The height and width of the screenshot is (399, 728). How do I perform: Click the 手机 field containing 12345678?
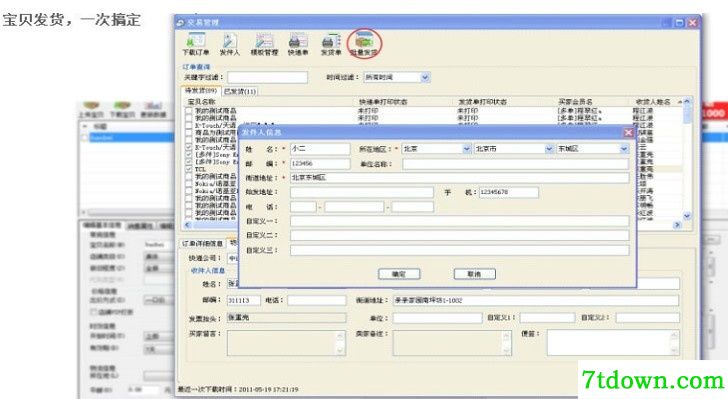tap(508, 192)
